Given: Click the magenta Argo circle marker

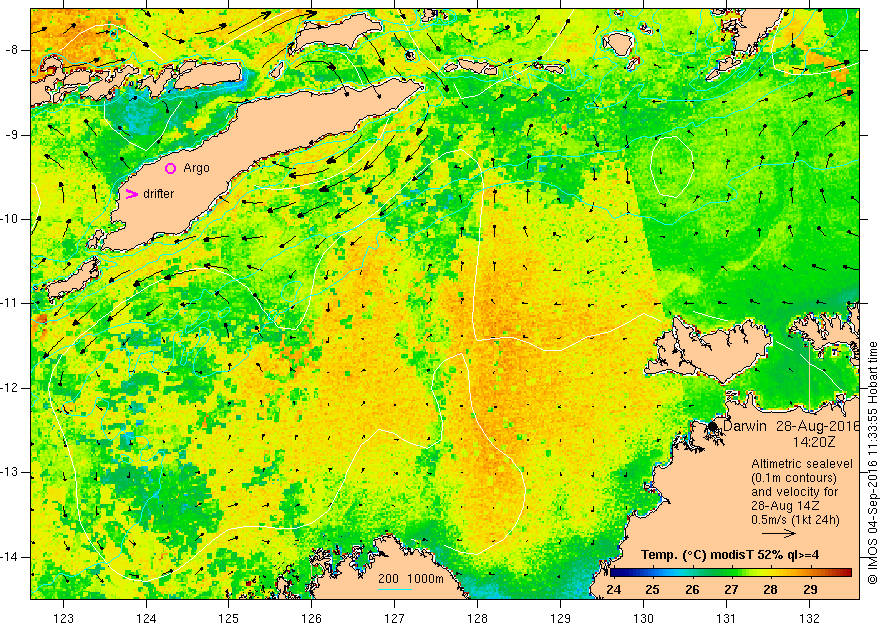Looking at the screenshot, I should pyautogui.click(x=171, y=168).
